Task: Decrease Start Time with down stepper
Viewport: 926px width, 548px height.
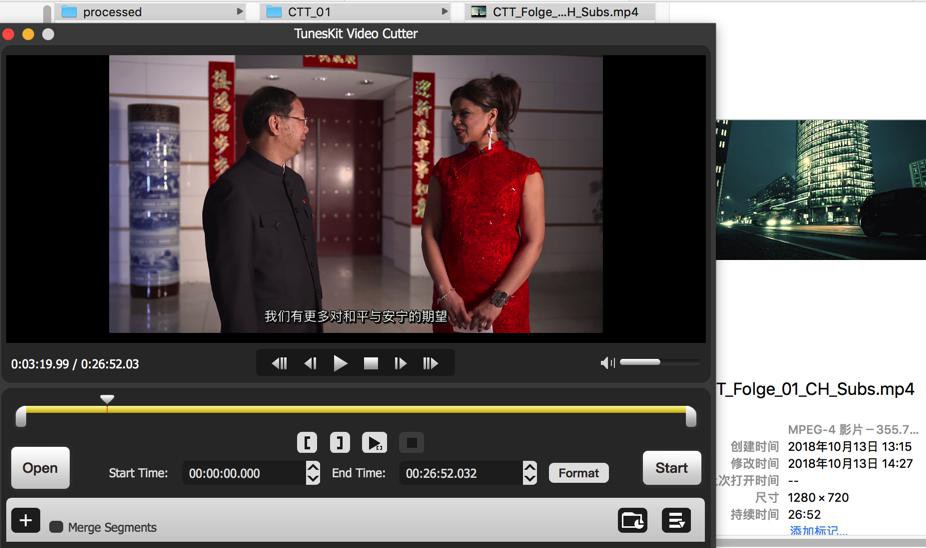Action: (x=313, y=479)
